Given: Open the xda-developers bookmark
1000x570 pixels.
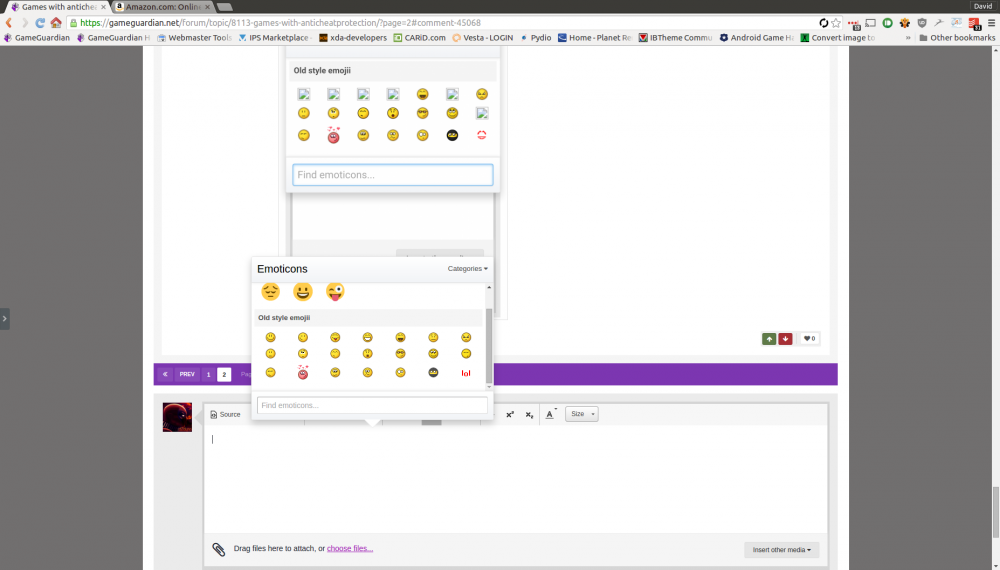Looking at the screenshot, I should [352, 38].
